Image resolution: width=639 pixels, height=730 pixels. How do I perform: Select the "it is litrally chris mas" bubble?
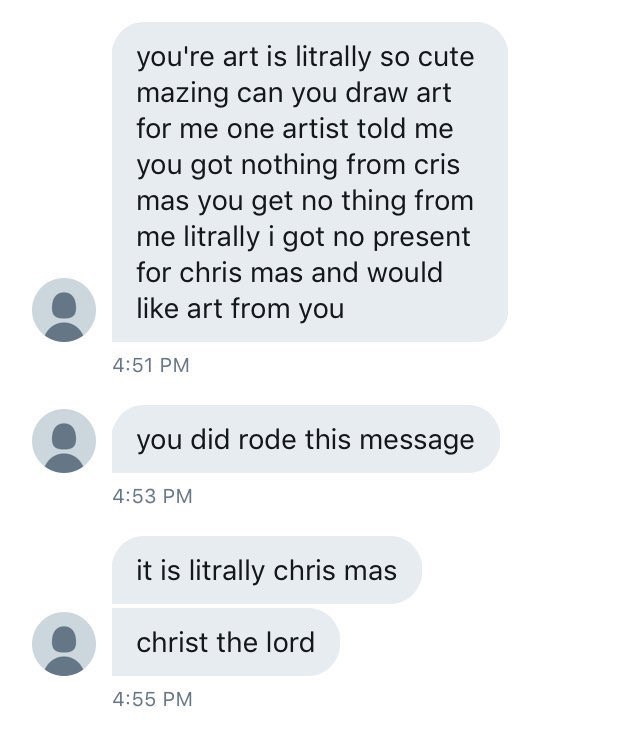click(266, 571)
